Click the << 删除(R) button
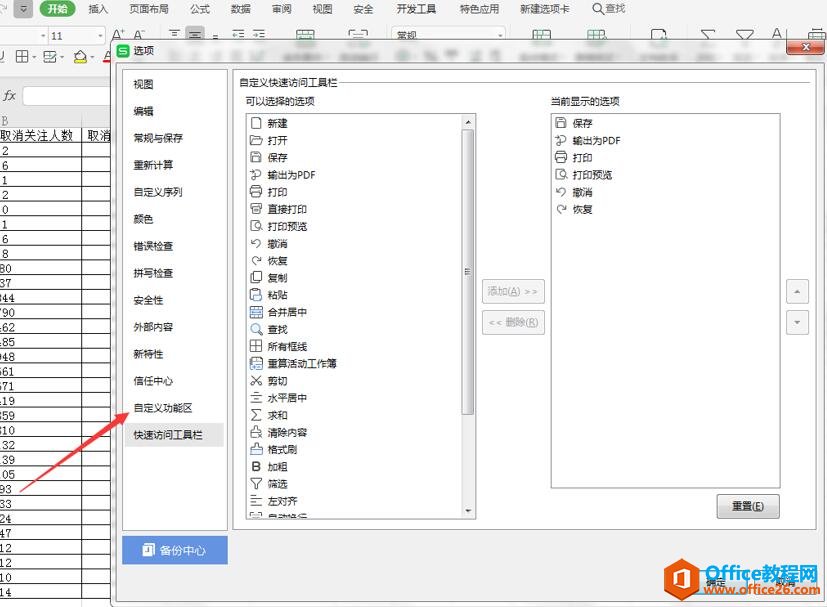 click(513, 322)
